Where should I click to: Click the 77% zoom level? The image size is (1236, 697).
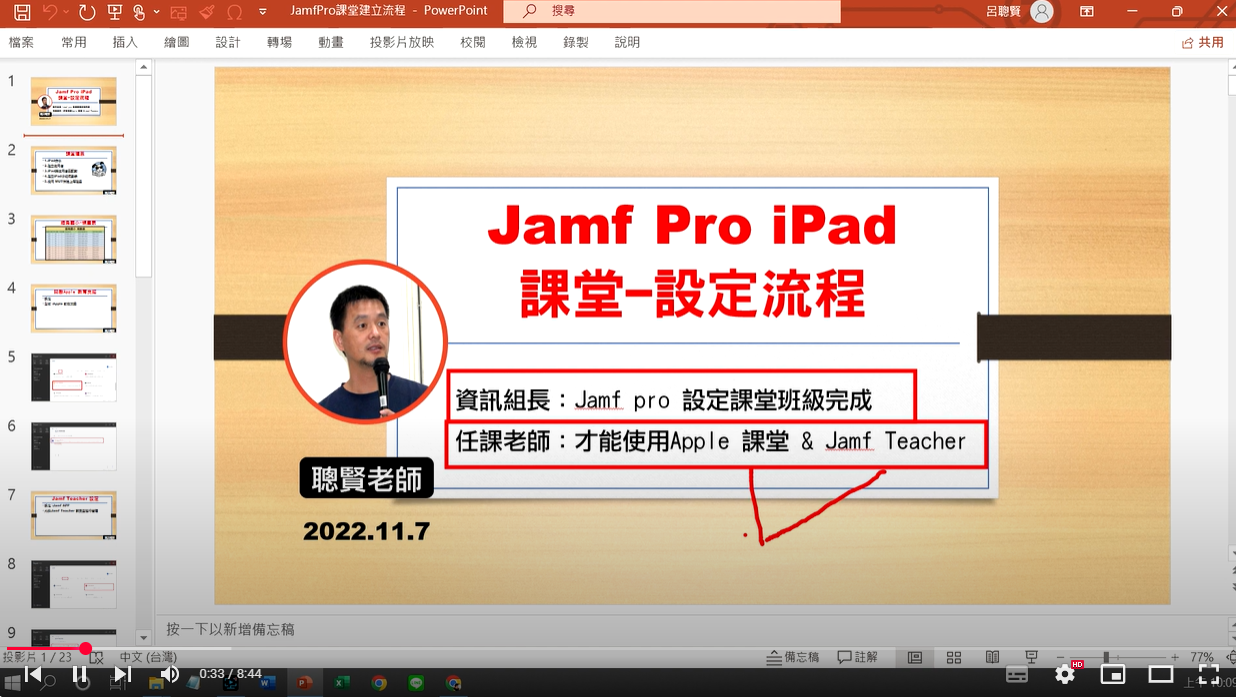(x=1202, y=657)
